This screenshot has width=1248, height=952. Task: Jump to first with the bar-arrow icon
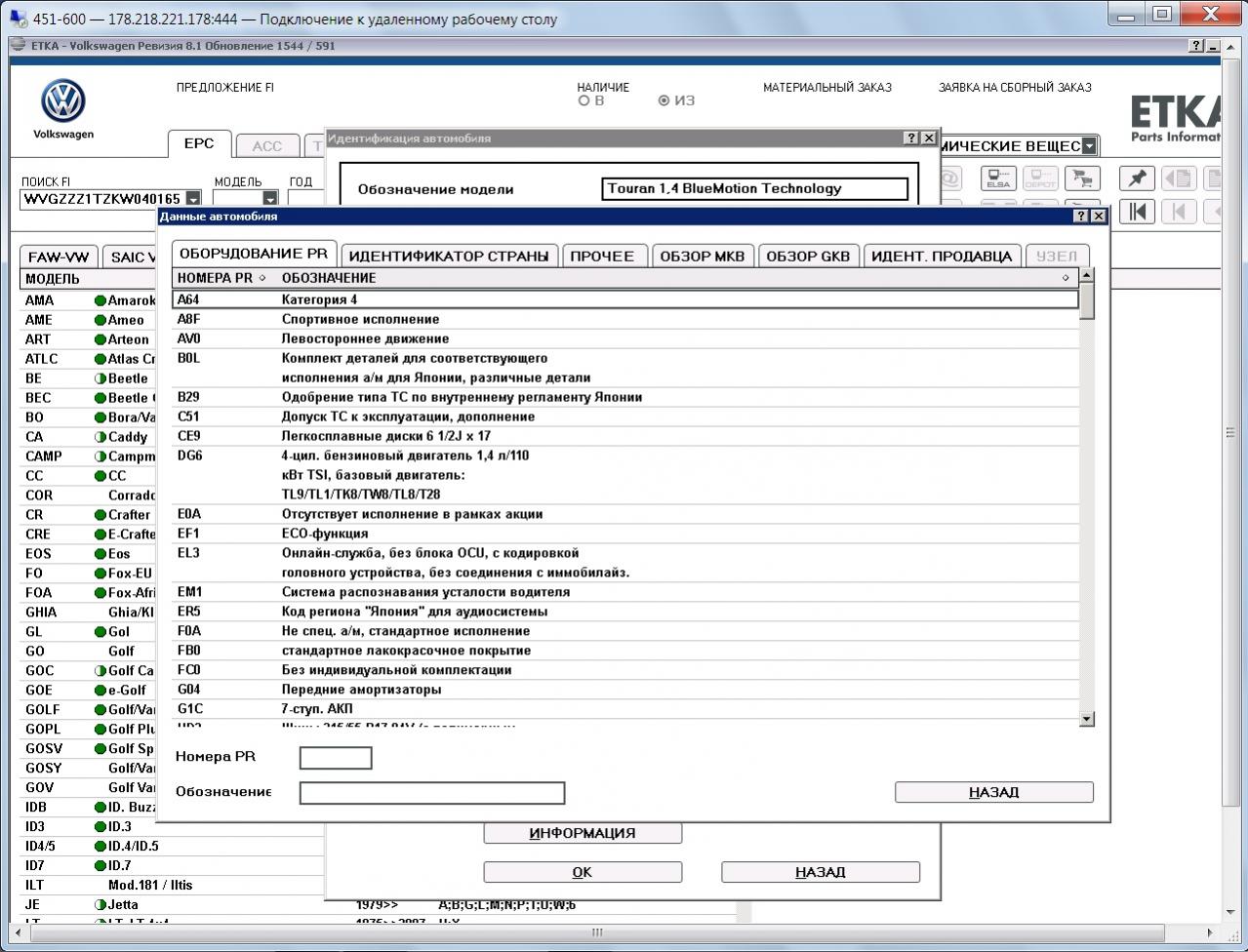[x=1137, y=212]
